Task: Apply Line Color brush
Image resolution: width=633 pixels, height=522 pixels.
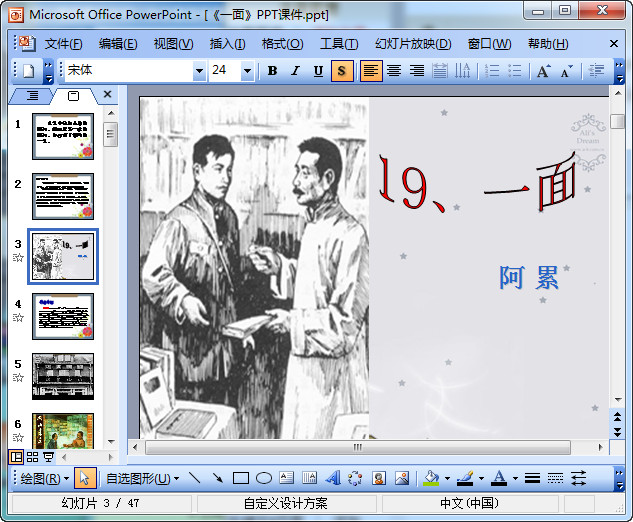Action: [x=465, y=478]
